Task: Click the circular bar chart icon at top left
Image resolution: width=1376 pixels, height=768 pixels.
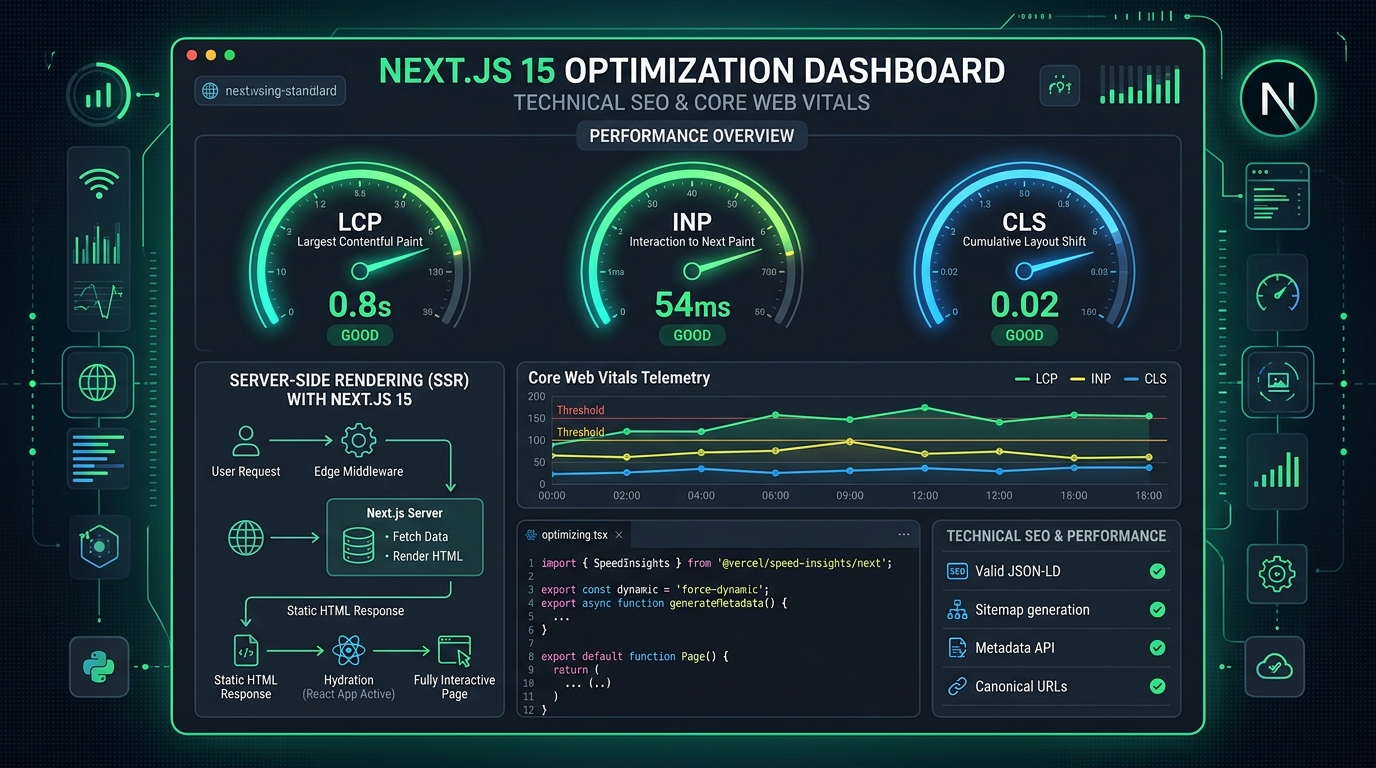Action: point(98,95)
